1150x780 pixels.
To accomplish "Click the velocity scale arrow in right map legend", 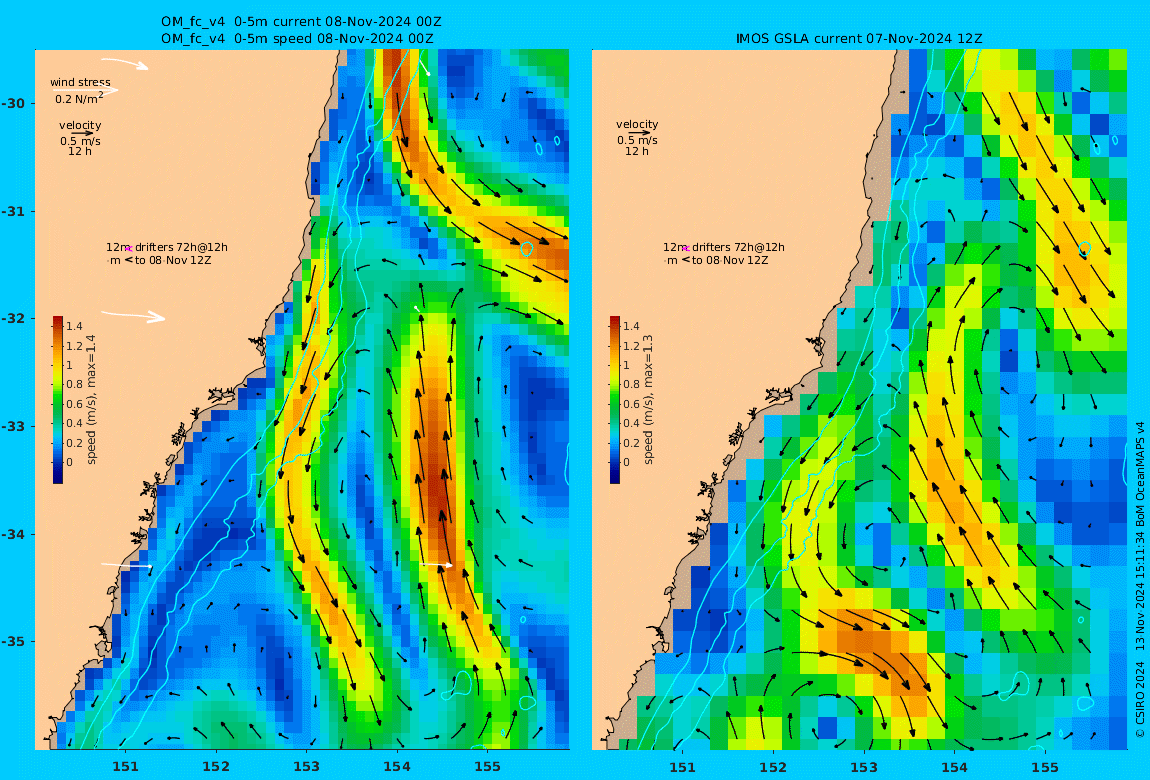I will (638, 133).
